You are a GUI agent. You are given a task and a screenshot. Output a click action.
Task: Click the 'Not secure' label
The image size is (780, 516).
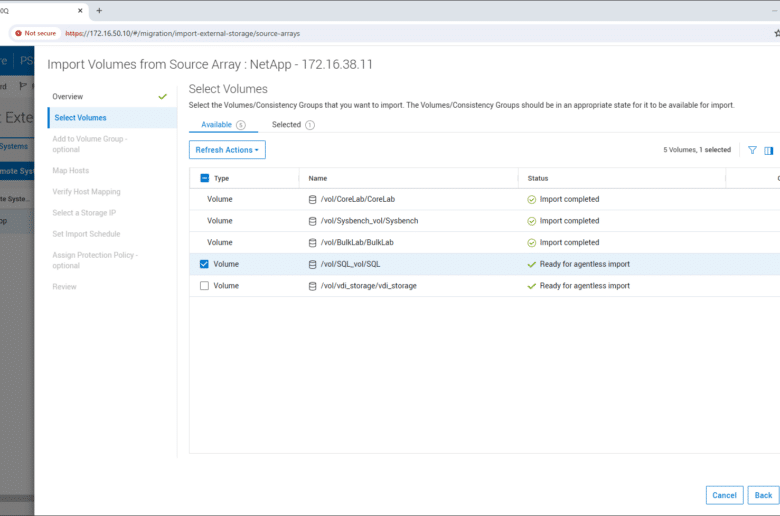pos(40,33)
